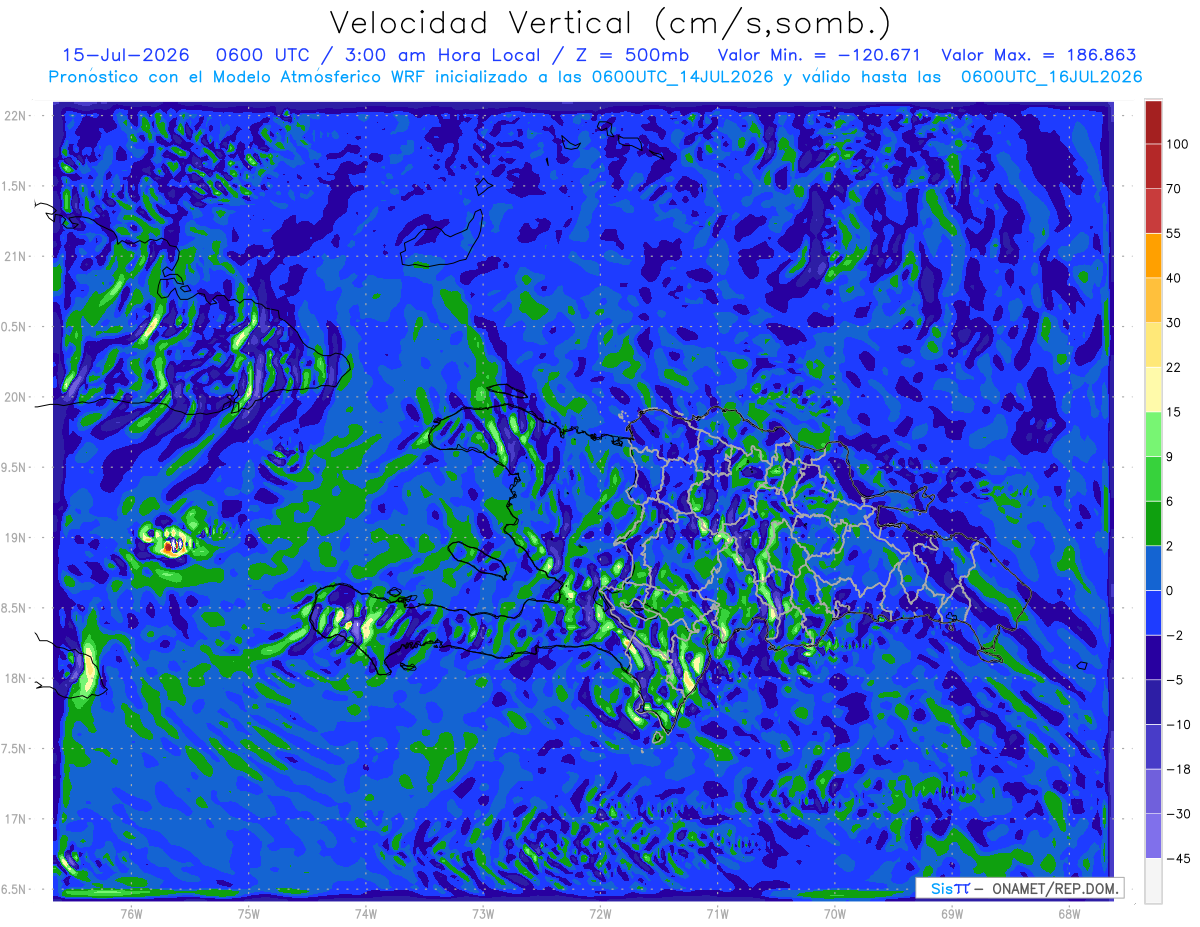Select the colorbar band between 30 and 40

click(1153, 299)
